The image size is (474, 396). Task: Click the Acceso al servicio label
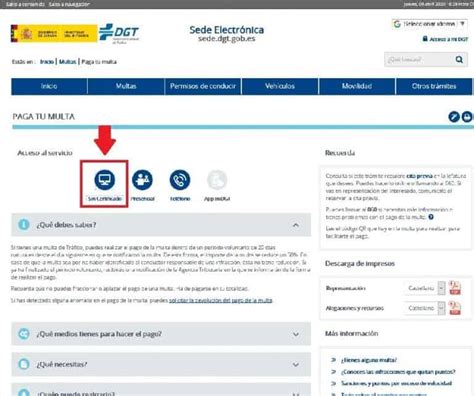coord(45,153)
